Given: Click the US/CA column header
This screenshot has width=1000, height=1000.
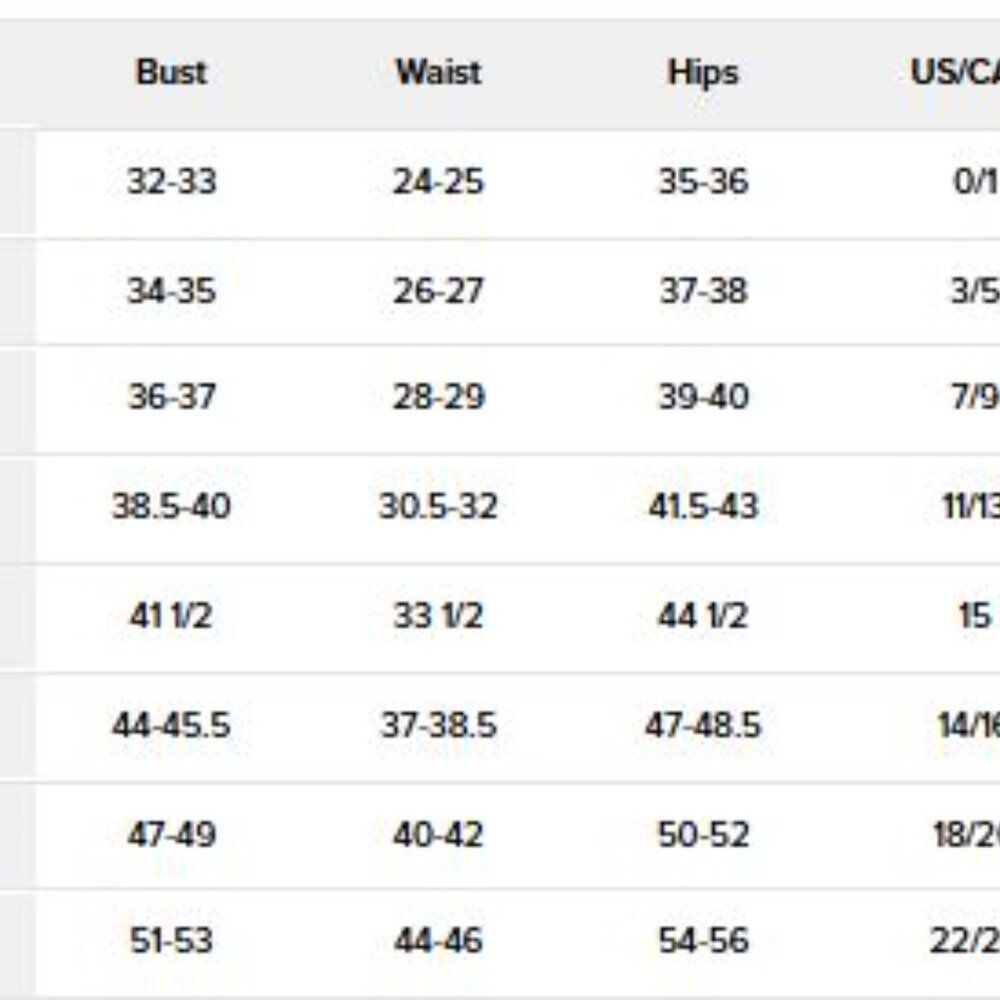Looking at the screenshot, I should pos(955,72).
